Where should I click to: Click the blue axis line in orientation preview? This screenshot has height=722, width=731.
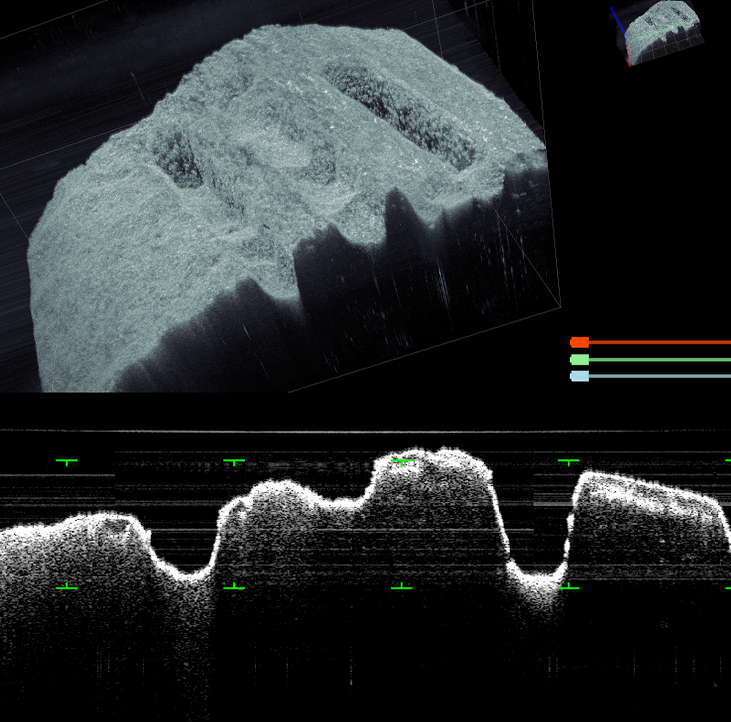618,22
